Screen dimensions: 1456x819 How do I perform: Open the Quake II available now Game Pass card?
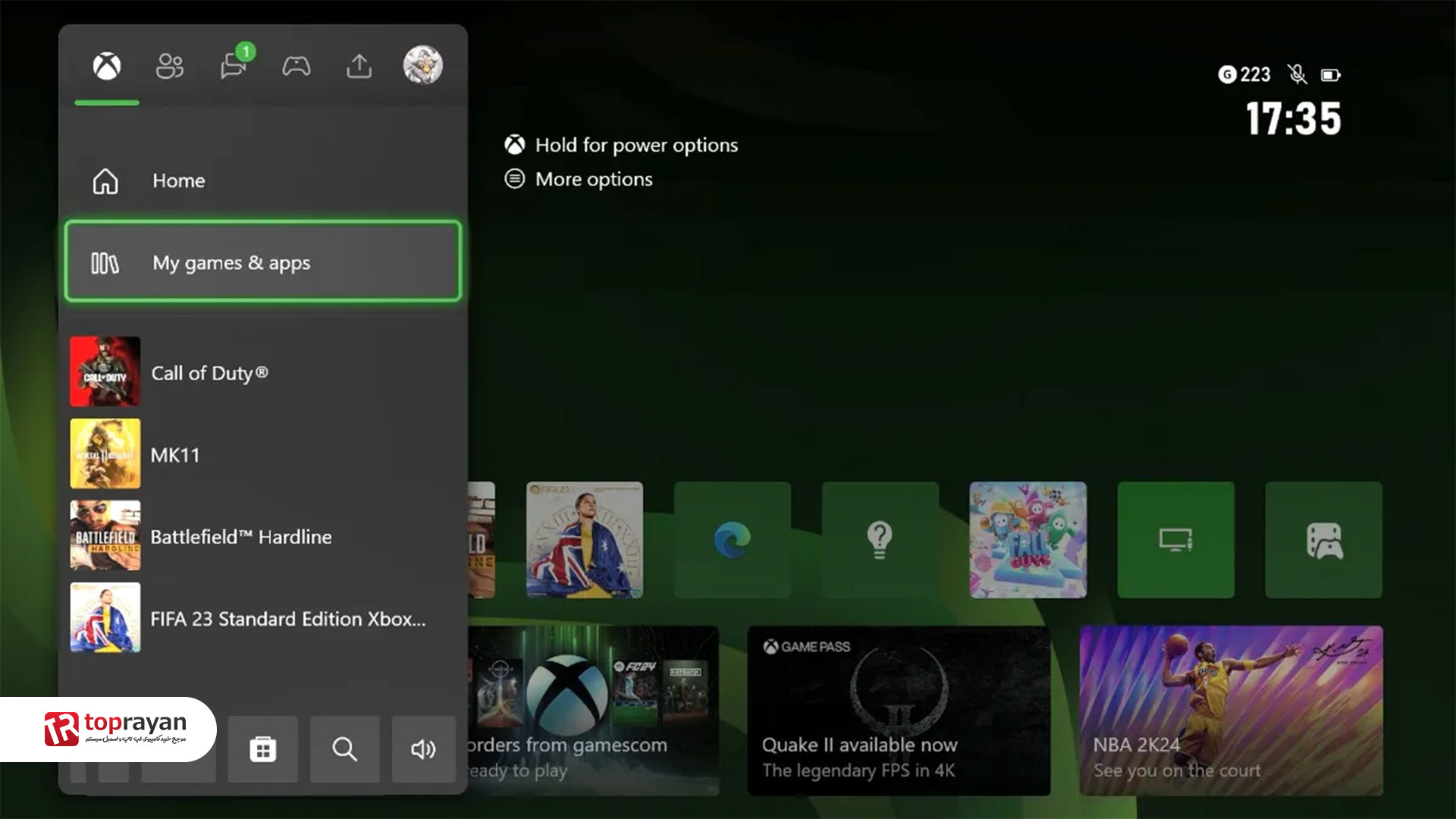[x=899, y=711]
